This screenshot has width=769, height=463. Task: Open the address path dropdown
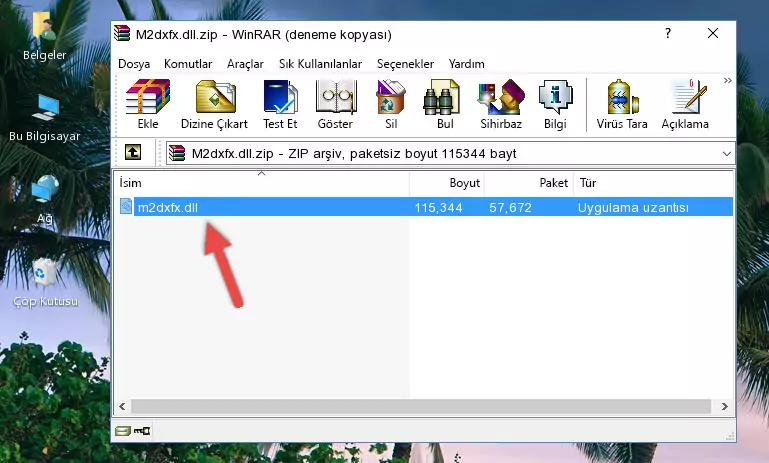point(726,154)
